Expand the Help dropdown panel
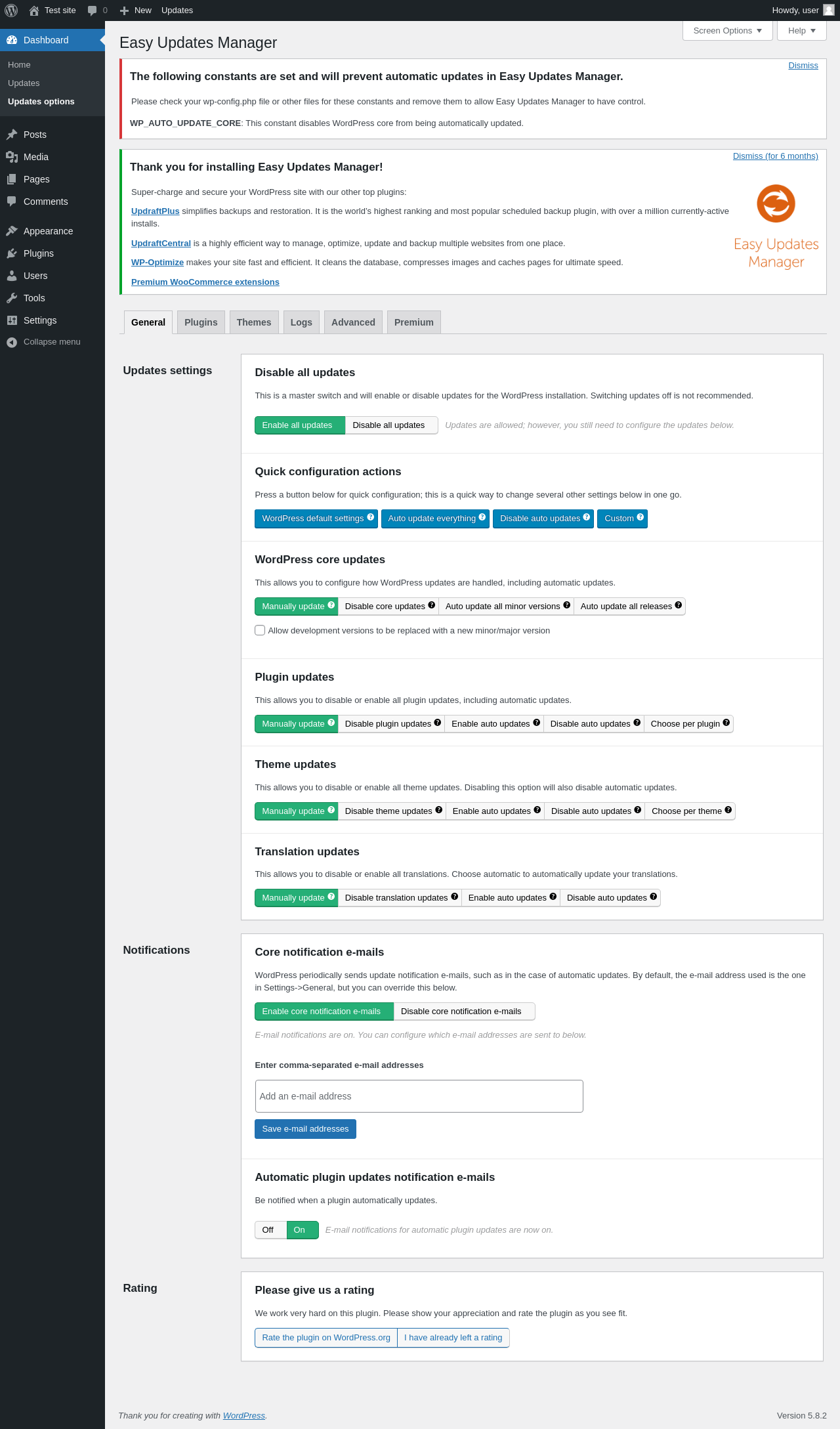The height and width of the screenshot is (1429, 840). (x=802, y=31)
